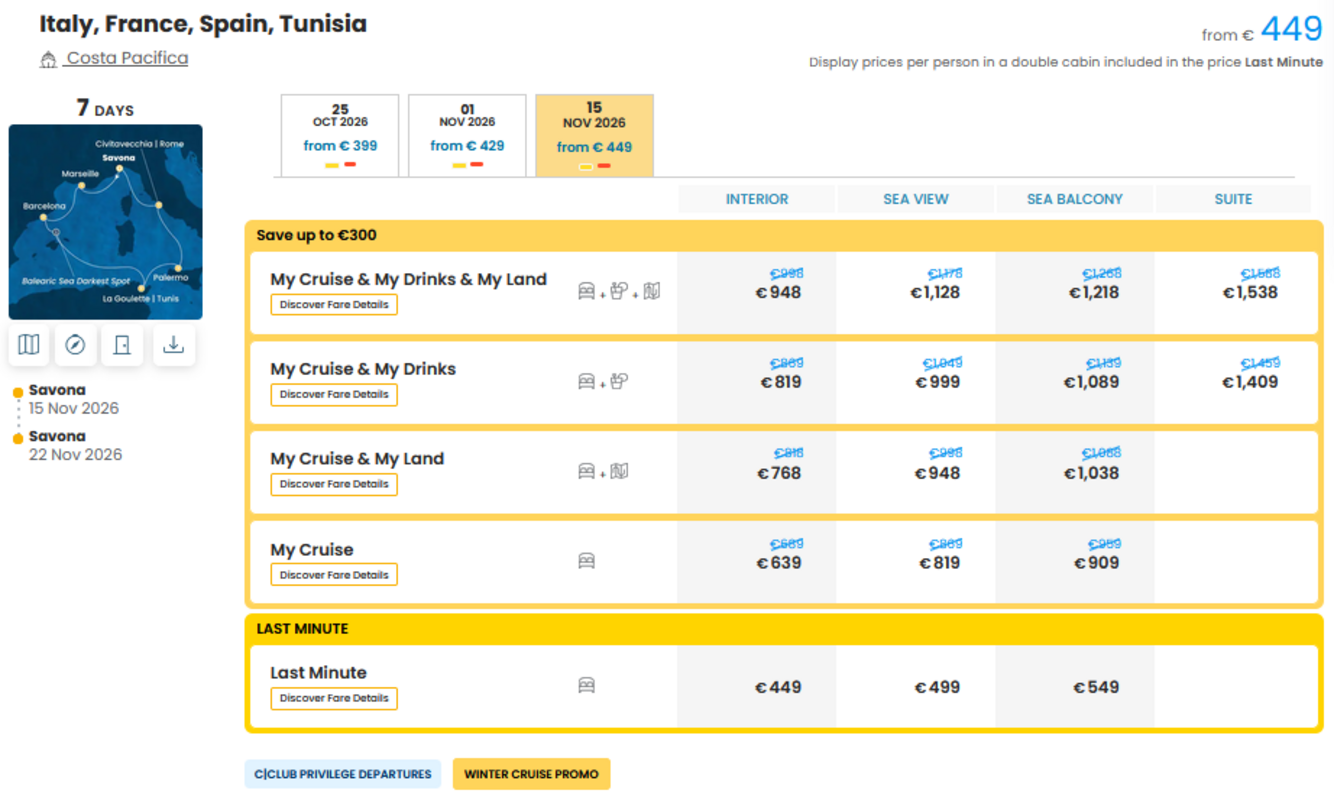
Task: Click the fare icons in My Cruise & My Land row
Action: 603,471
